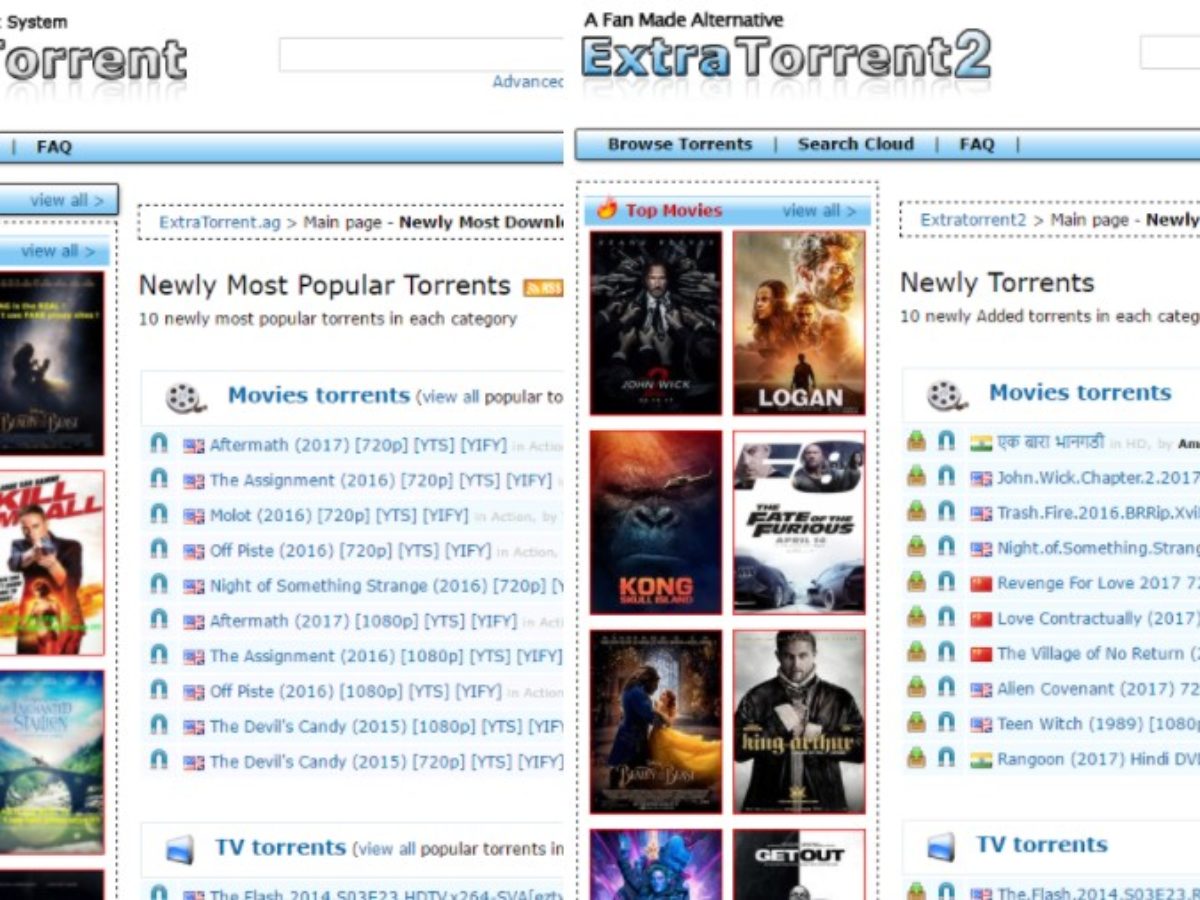1200x900 pixels.
Task: Open the Search Cloud menu item
Action: click(x=855, y=144)
